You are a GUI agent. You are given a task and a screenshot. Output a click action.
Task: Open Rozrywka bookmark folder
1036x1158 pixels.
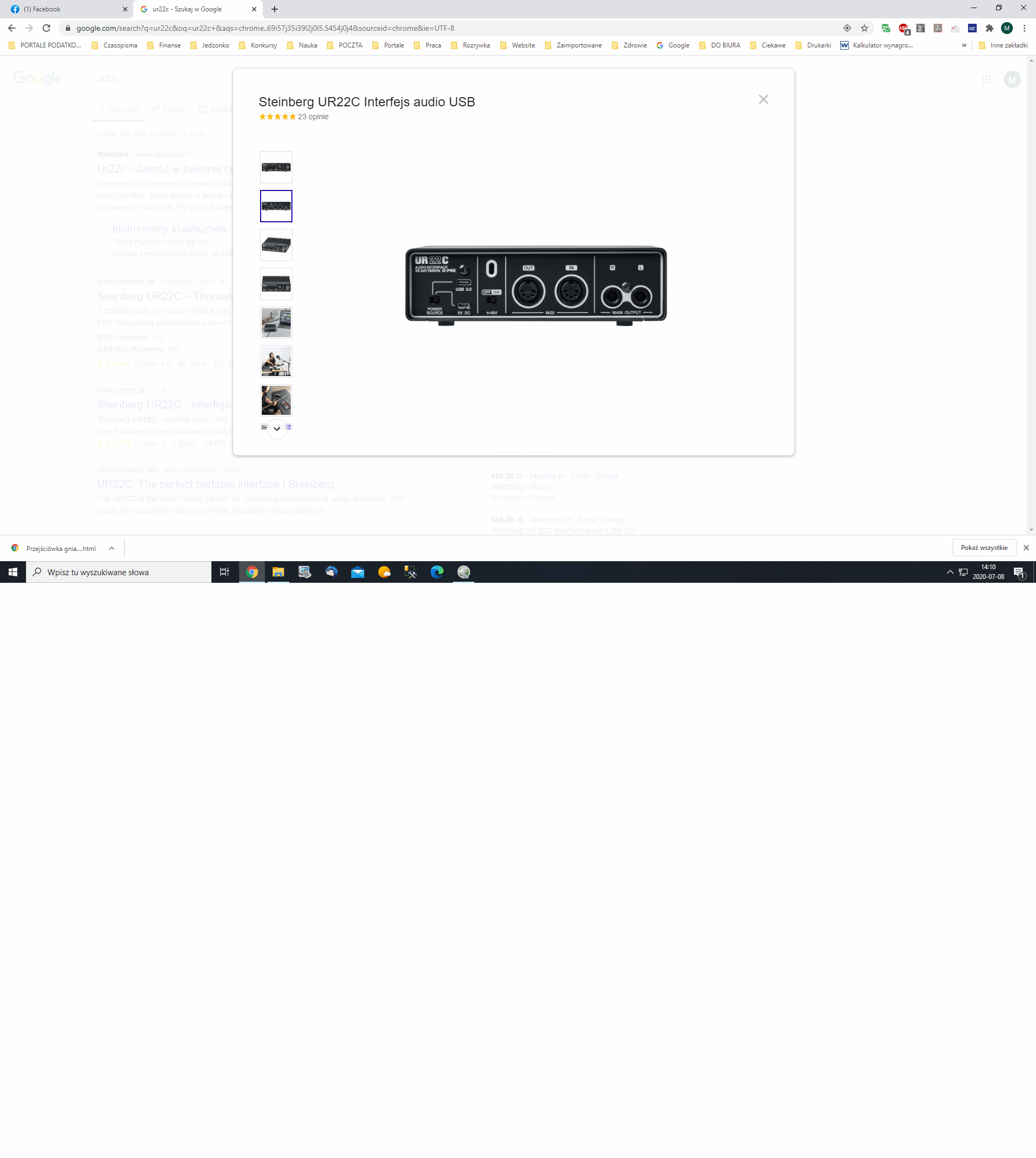click(470, 45)
